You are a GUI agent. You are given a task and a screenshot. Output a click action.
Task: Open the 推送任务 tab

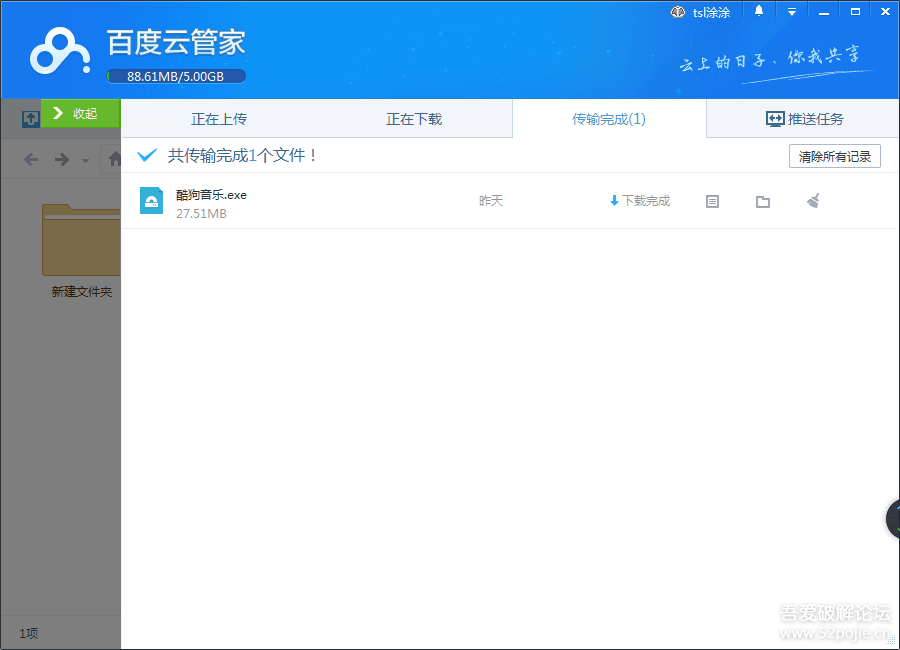click(x=804, y=119)
